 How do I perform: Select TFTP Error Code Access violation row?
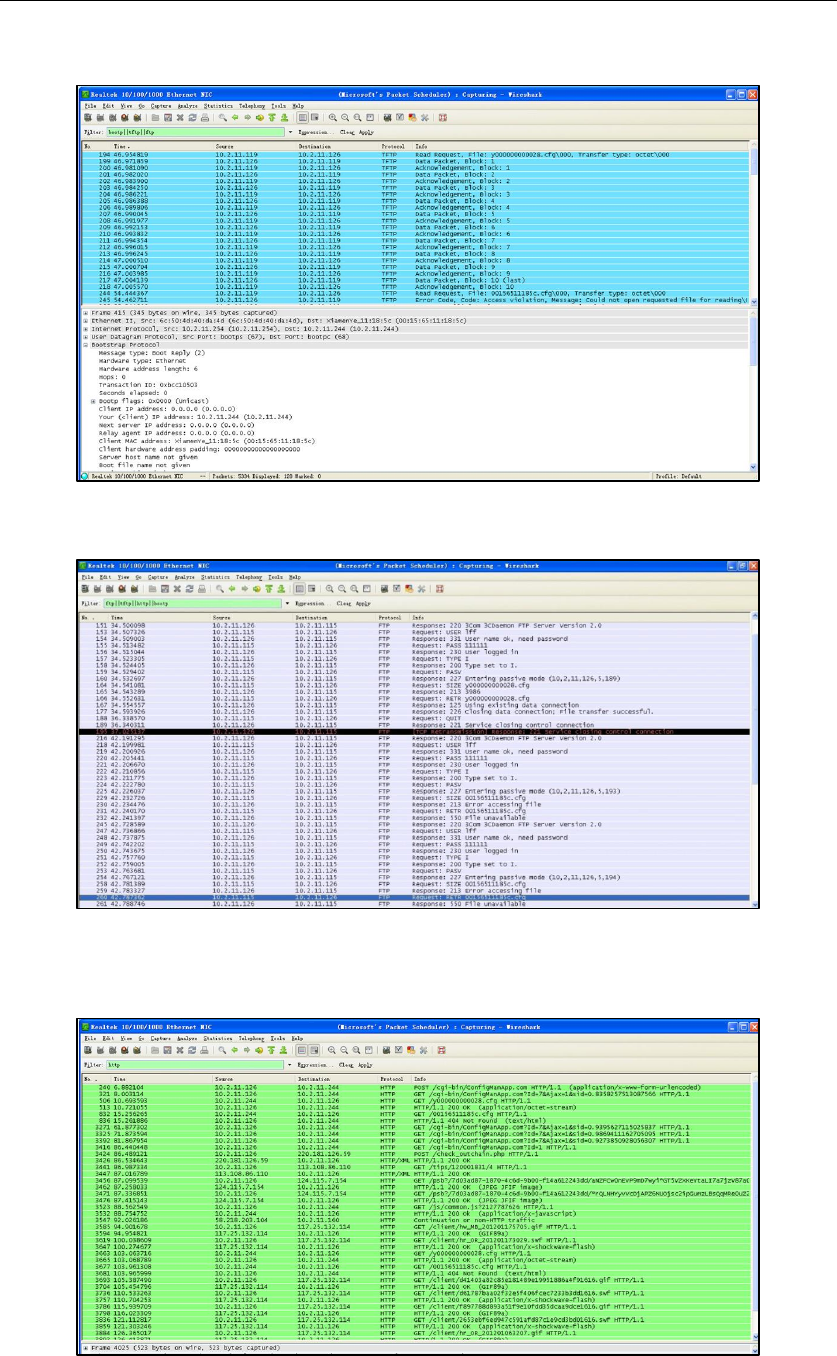pyautogui.click(x=415, y=299)
